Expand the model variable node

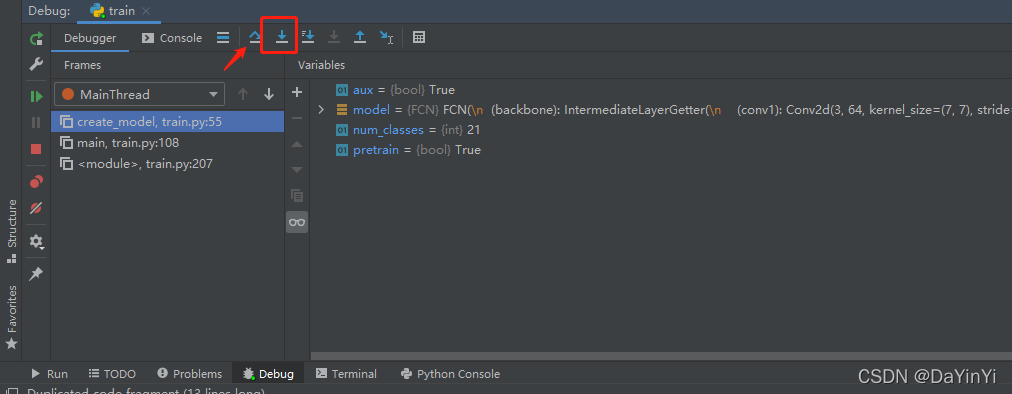[x=321, y=110]
